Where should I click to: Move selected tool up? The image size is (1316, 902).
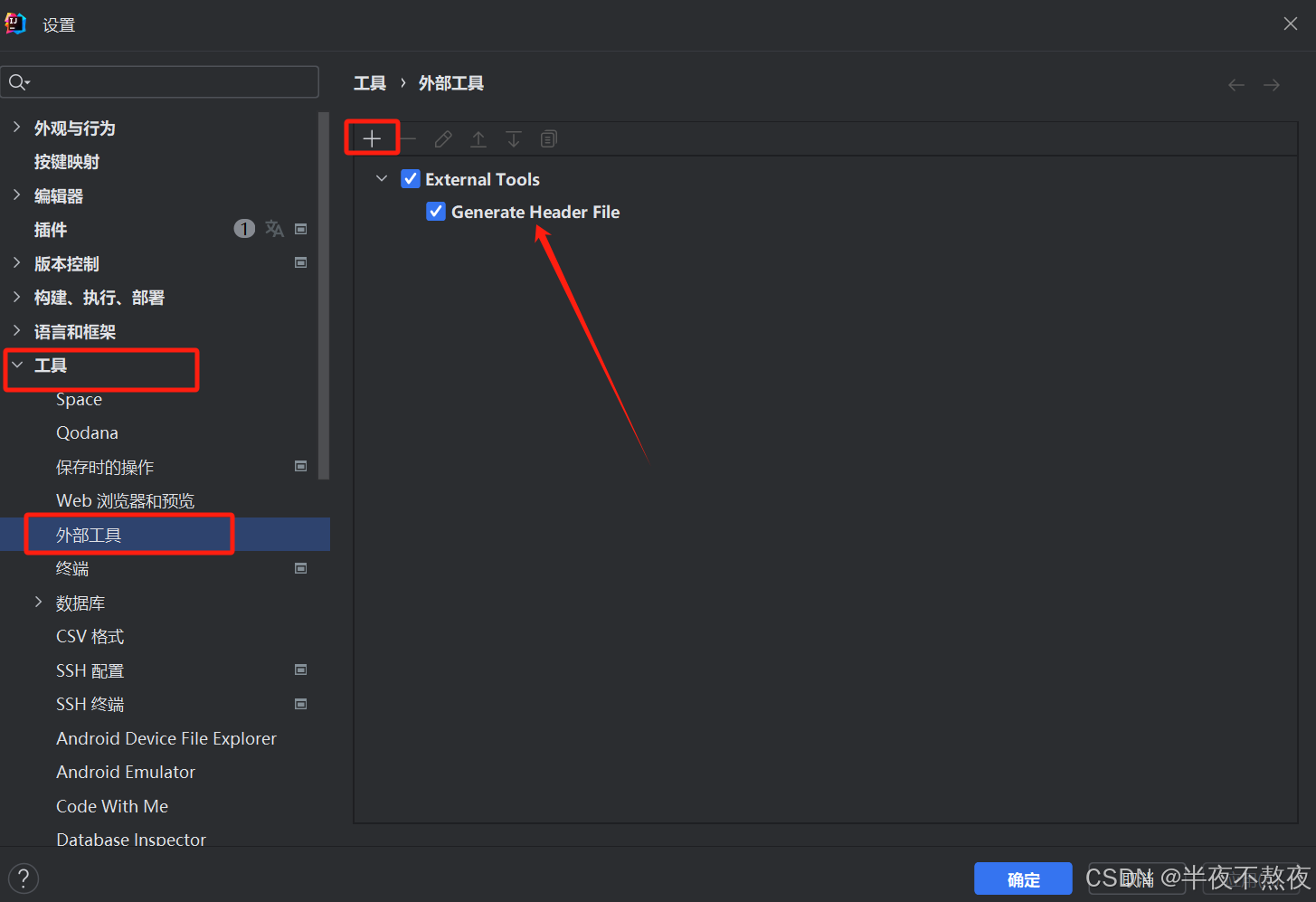[478, 138]
